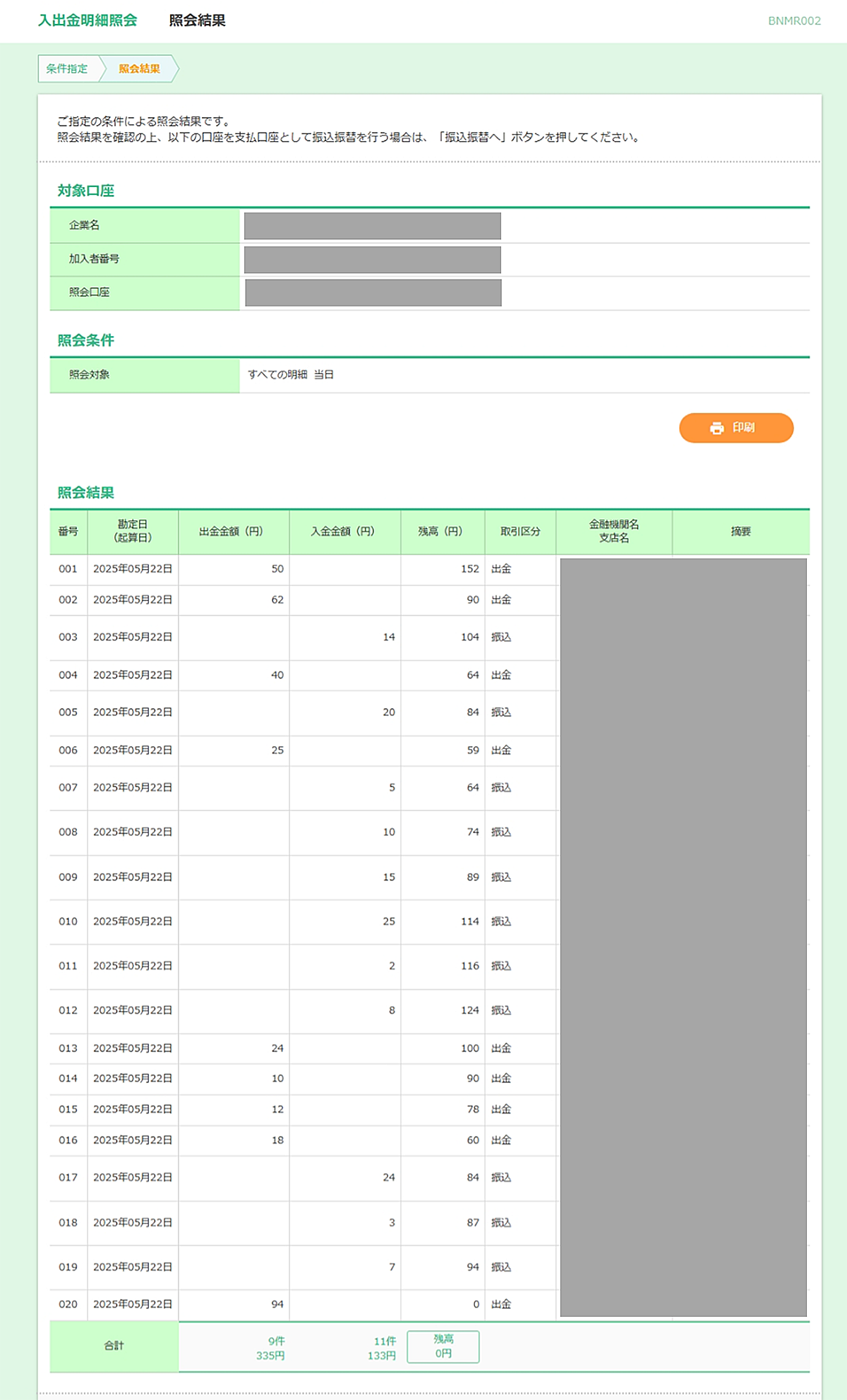Click withdrawal amount 12 in row 015
The height and width of the screenshot is (1400, 847).
(277, 1110)
